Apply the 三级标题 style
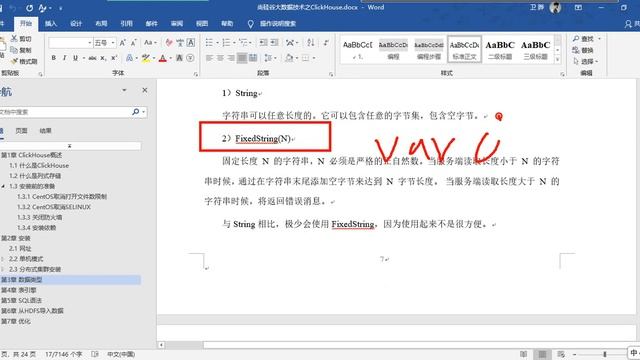 pos(536,49)
